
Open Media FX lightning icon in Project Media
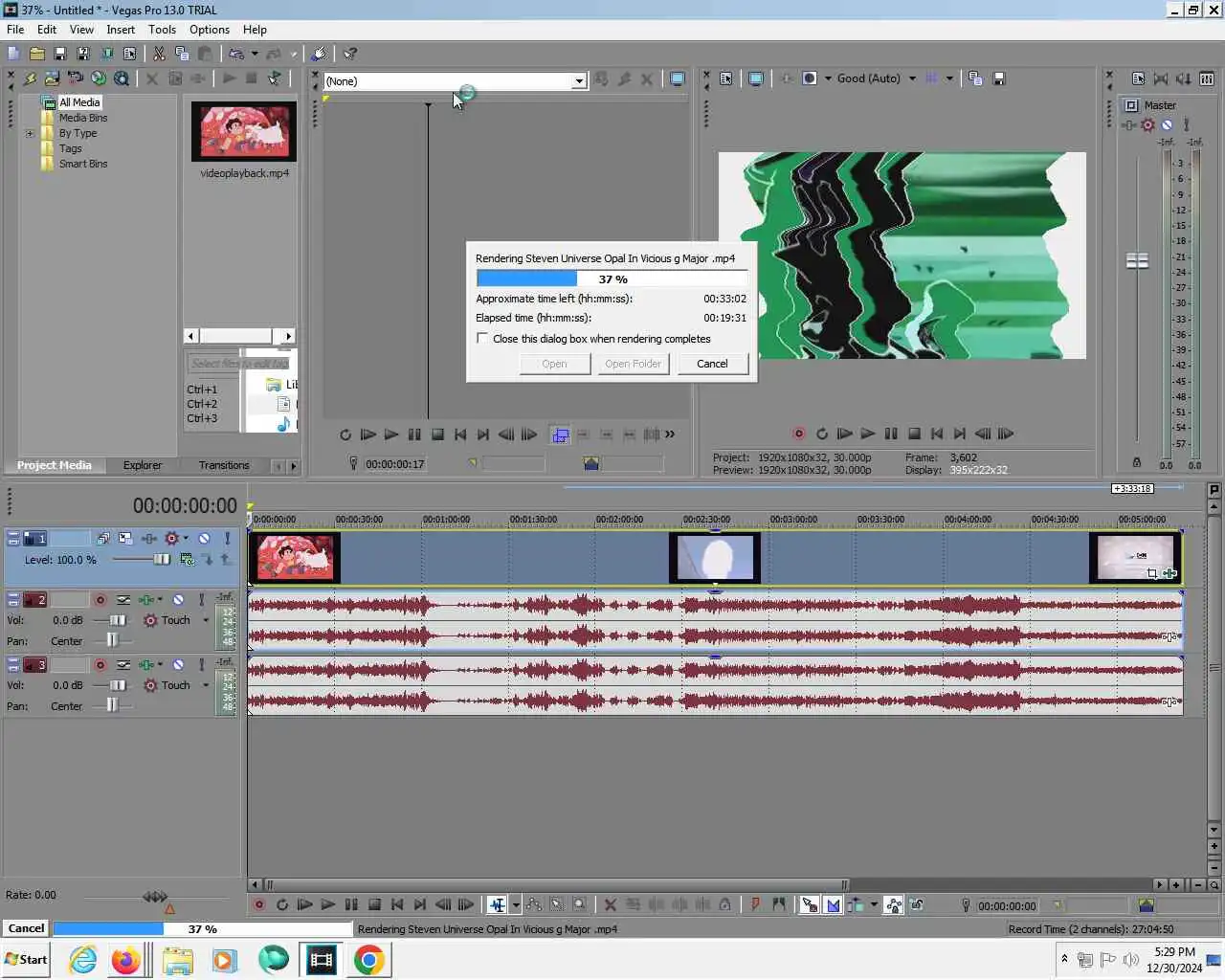[30, 78]
